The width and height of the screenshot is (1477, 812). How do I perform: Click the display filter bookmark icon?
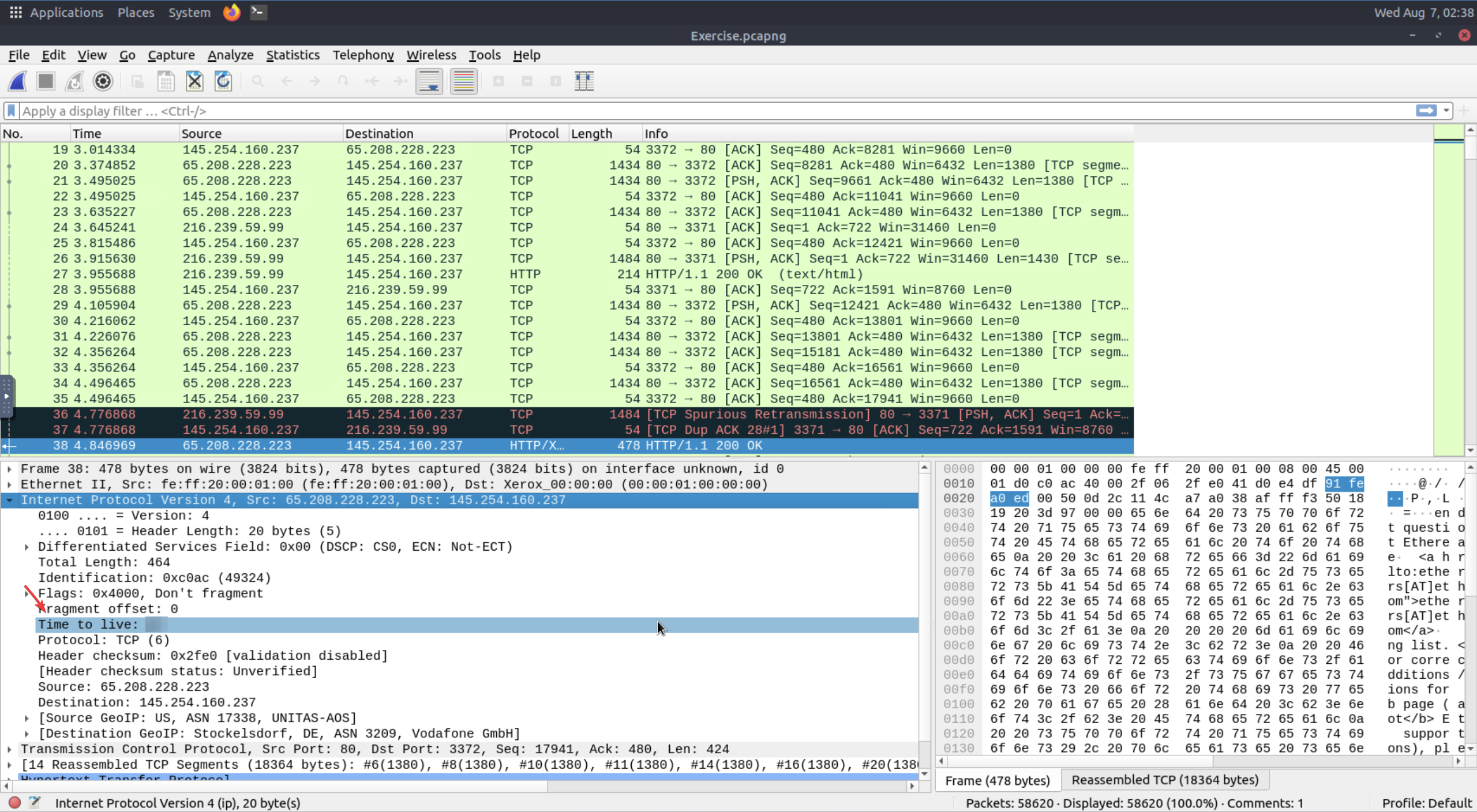(x=11, y=111)
